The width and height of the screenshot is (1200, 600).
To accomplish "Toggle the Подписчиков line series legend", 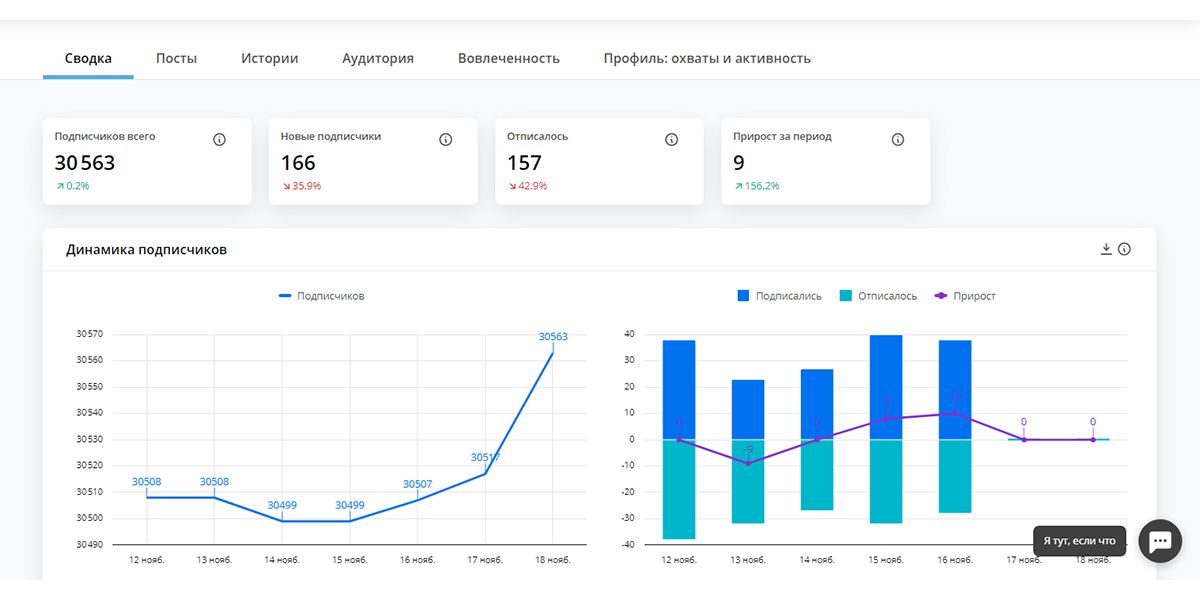I will coord(322,296).
